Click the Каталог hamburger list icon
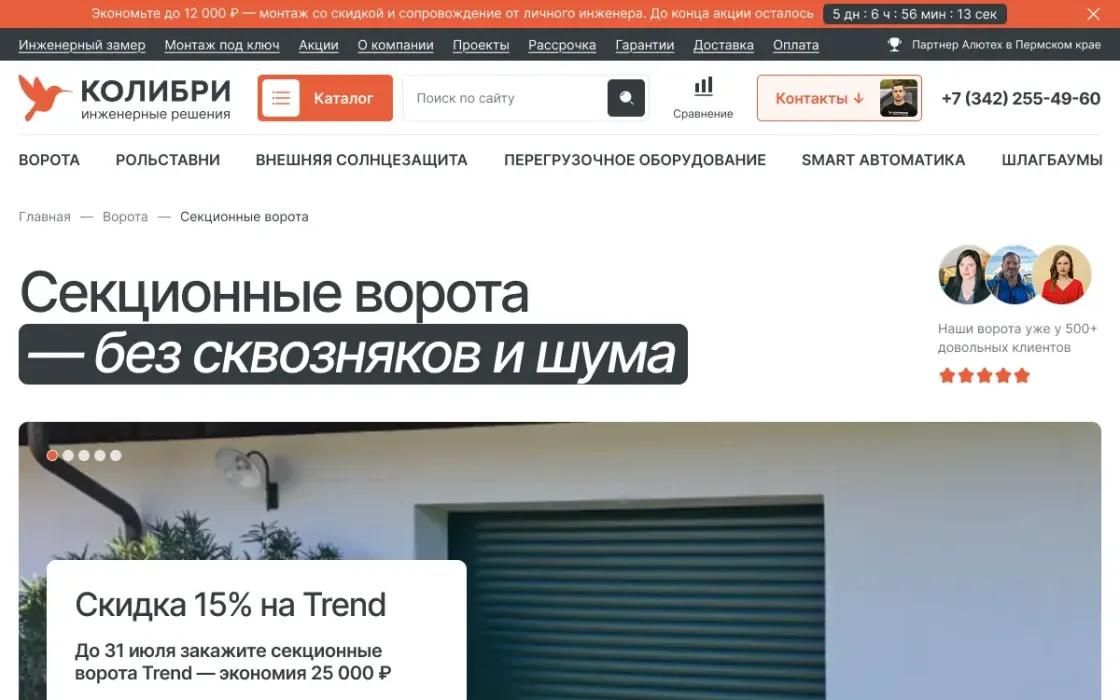Image resolution: width=1120 pixels, height=700 pixels. coord(281,98)
